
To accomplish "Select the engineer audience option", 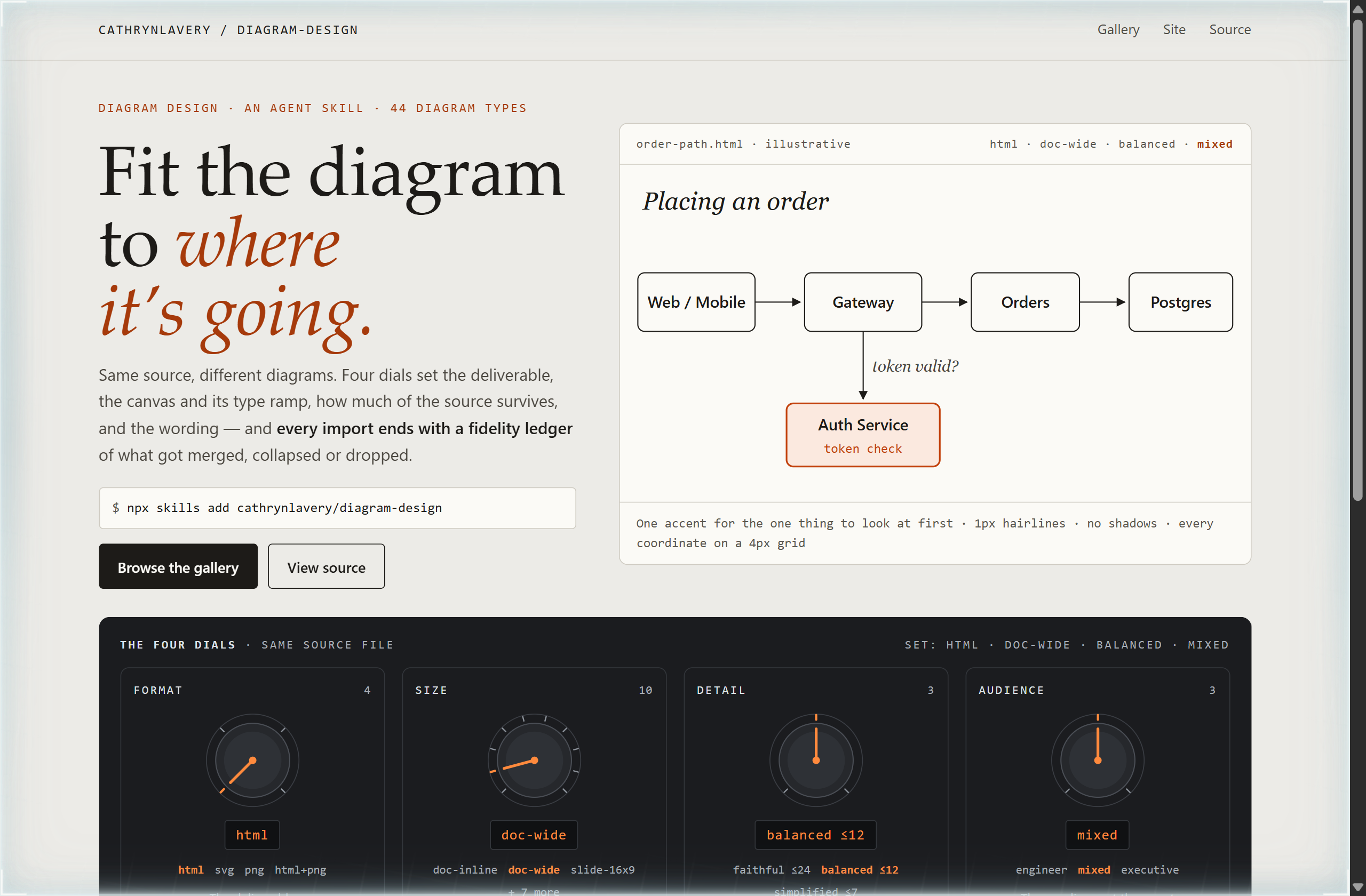I will tap(1041, 870).
